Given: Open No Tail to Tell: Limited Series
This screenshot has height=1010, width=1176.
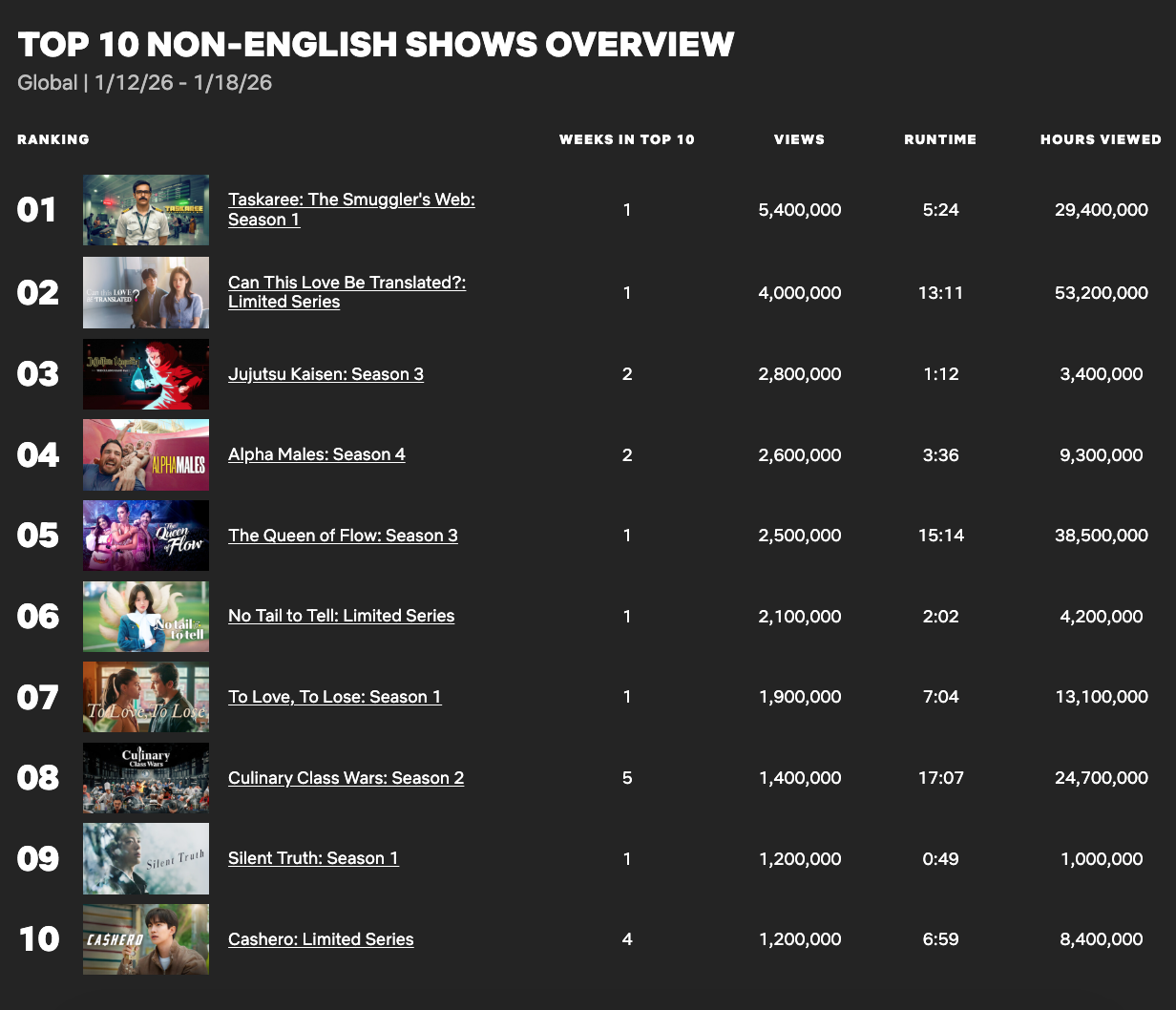Looking at the screenshot, I should 341,616.
